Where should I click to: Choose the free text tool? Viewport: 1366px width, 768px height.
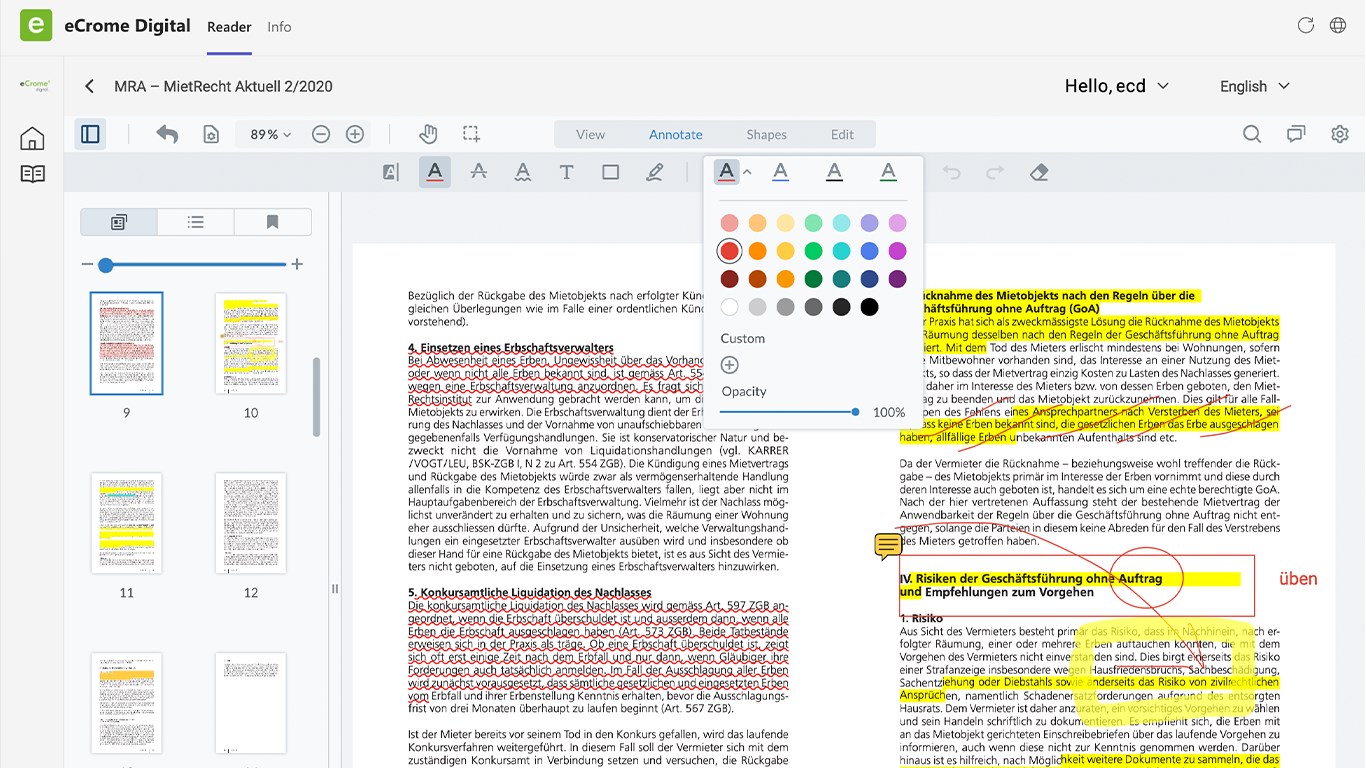point(566,172)
